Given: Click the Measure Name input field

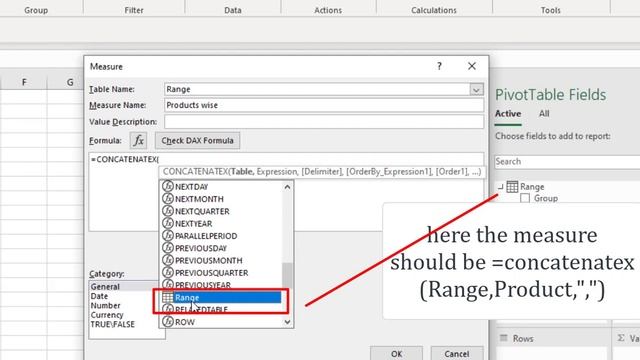Looking at the screenshot, I should point(324,105).
